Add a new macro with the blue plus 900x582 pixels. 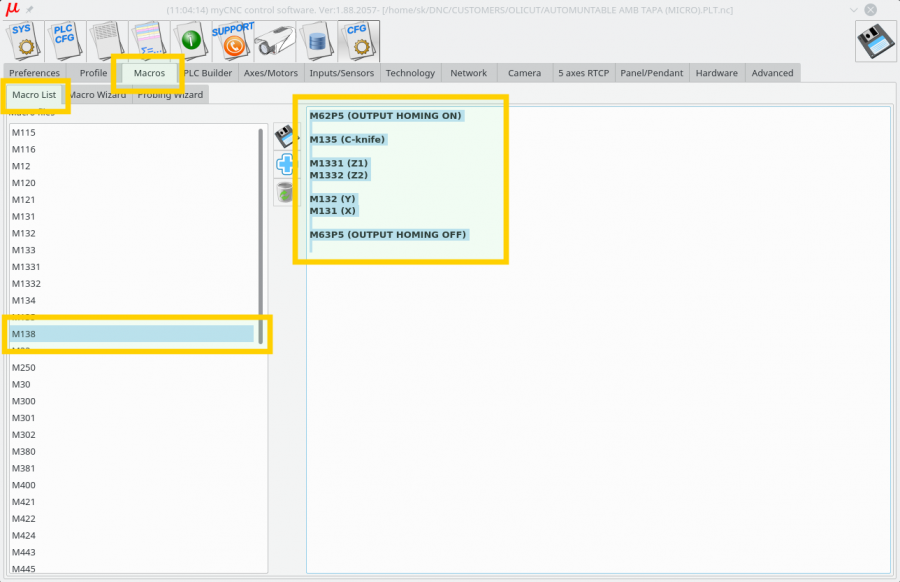(x=284, y=164)
